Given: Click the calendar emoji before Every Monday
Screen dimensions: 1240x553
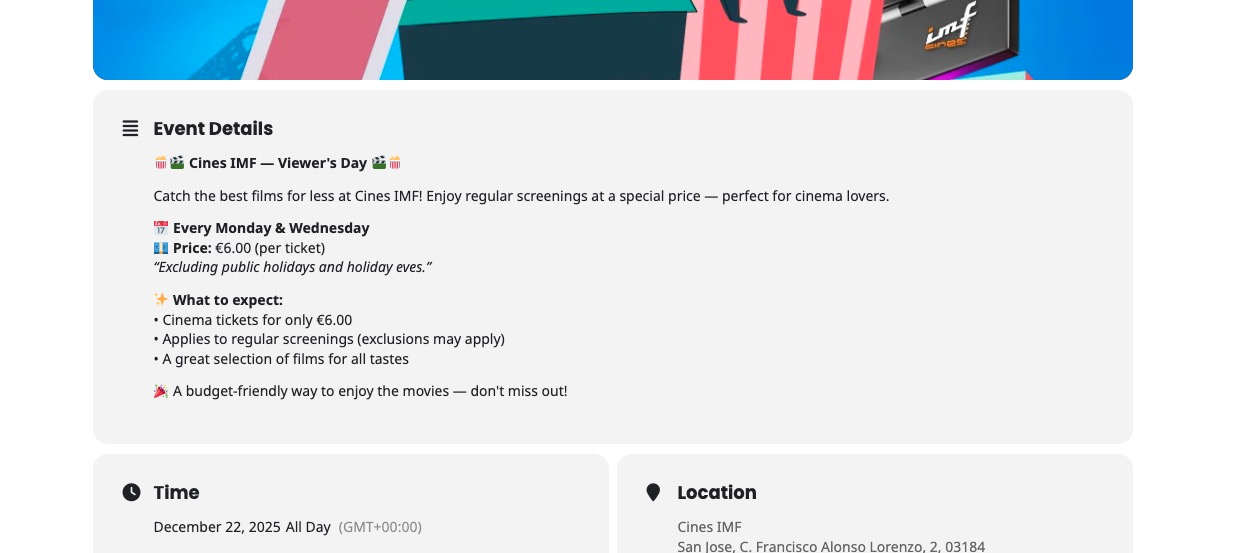Looking at the screenshot, I should pyautogui.click(x=161, y=228).
